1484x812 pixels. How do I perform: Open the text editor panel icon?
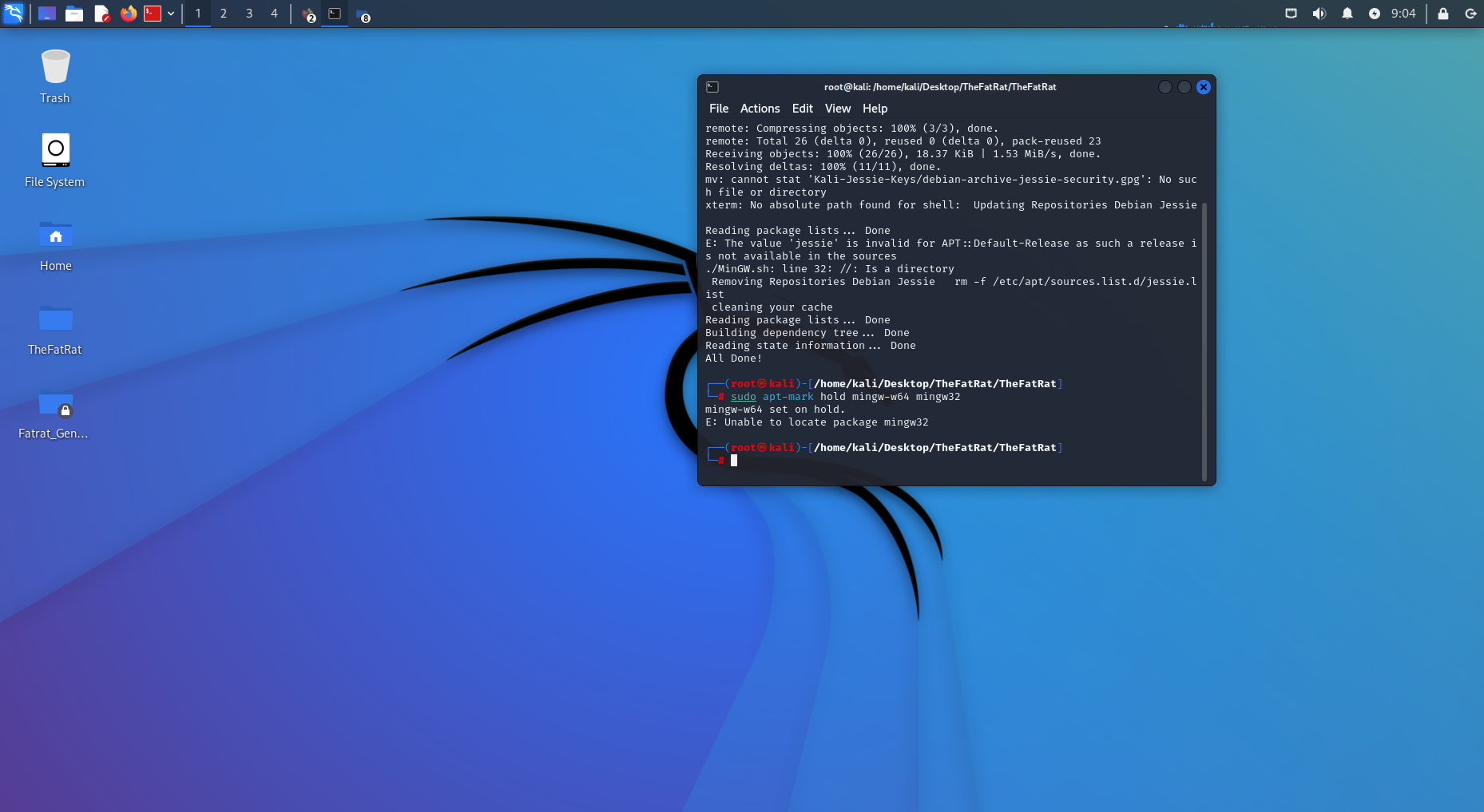pyautogui.click(x=101, y=14)
